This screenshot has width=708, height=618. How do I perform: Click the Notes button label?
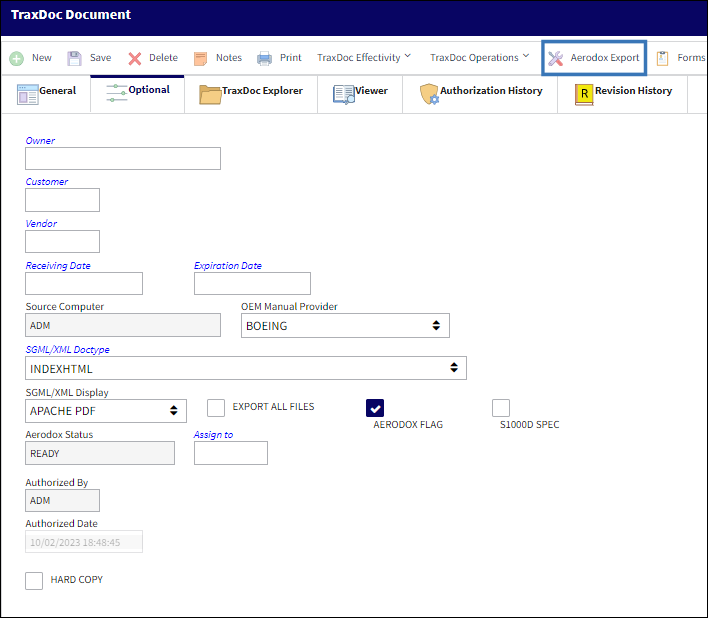point(229,58)
